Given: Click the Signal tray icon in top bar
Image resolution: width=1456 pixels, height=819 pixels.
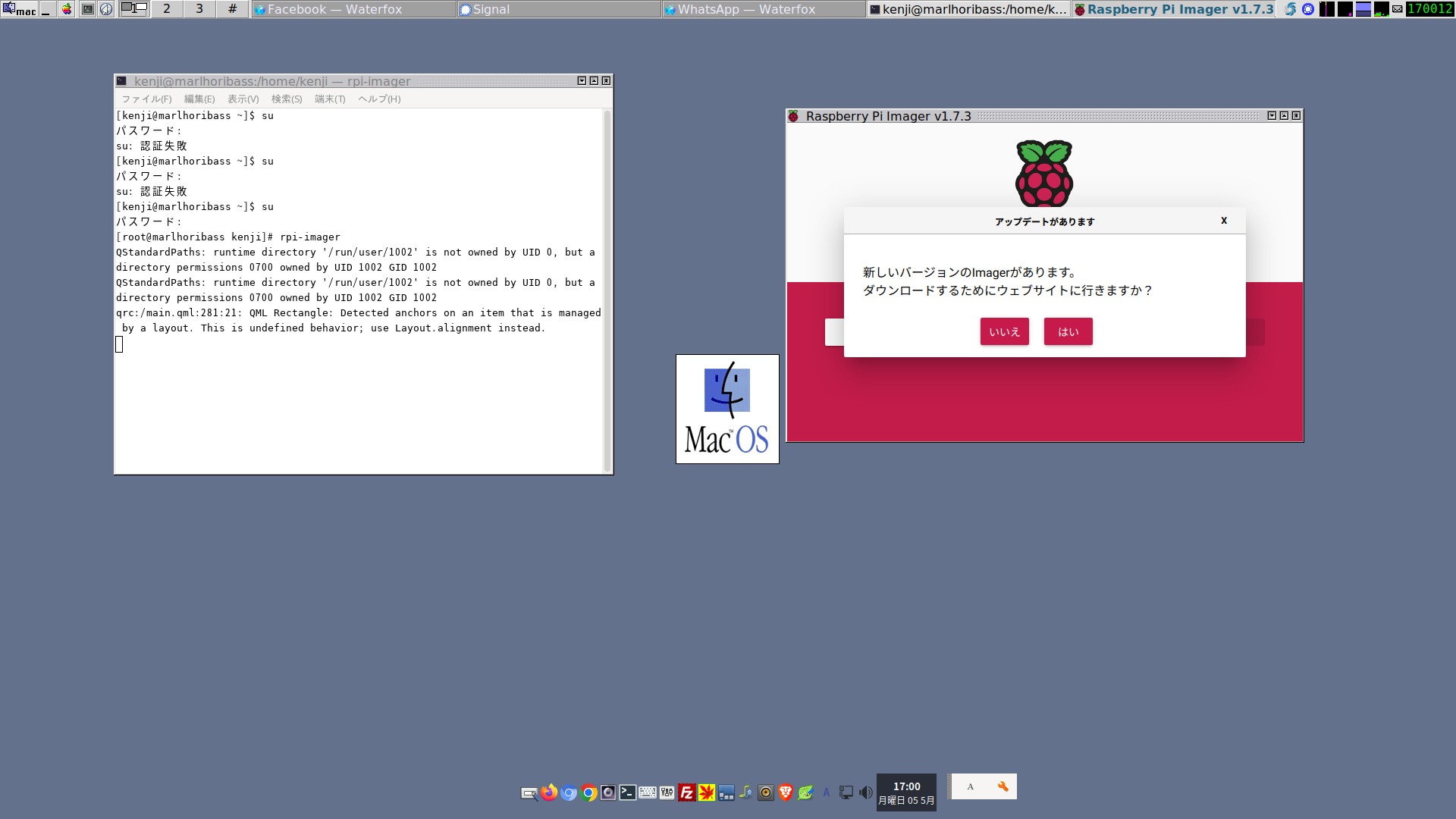Looking at the screenshot, I should [x=1308, y=9].
